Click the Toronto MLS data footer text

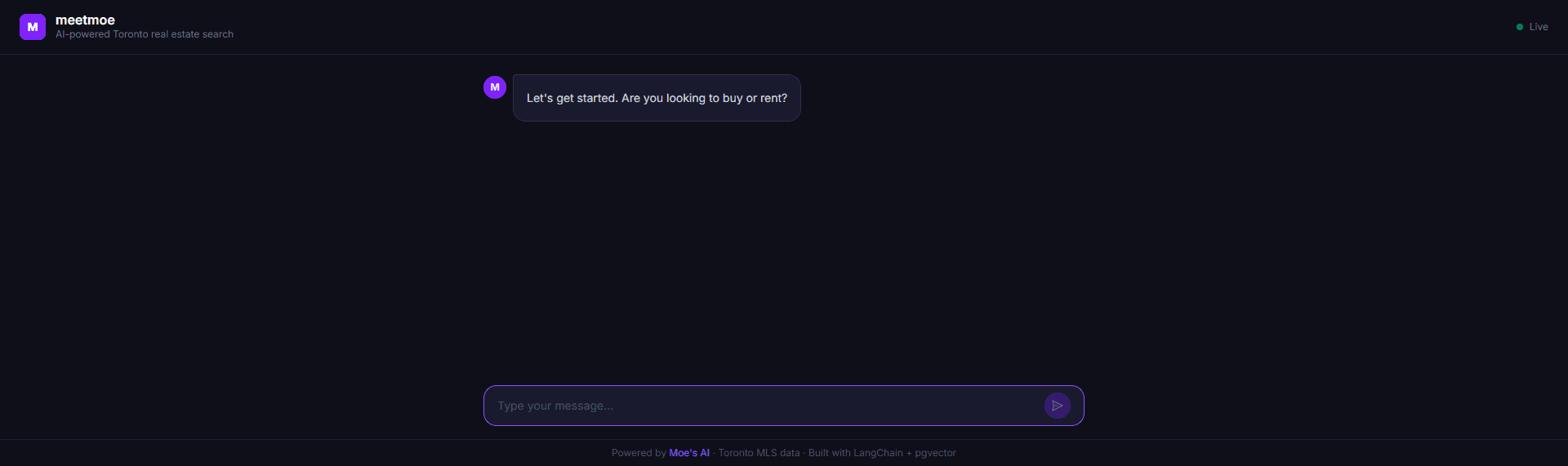point(759,453)
